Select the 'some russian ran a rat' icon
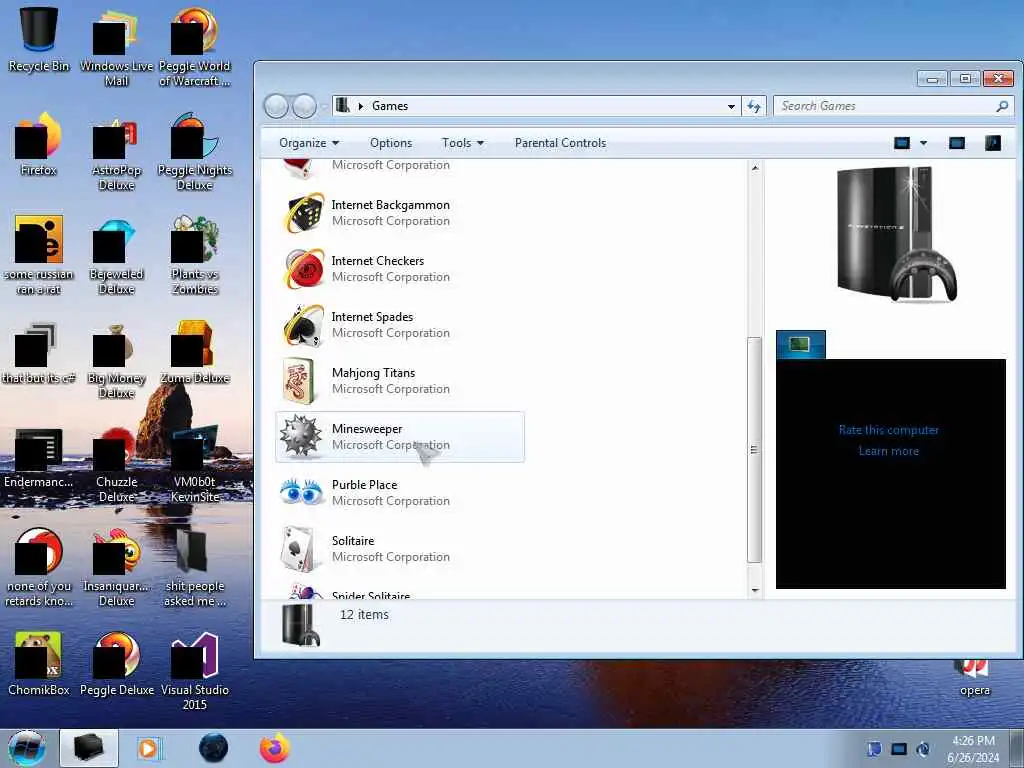 point(39,255)
